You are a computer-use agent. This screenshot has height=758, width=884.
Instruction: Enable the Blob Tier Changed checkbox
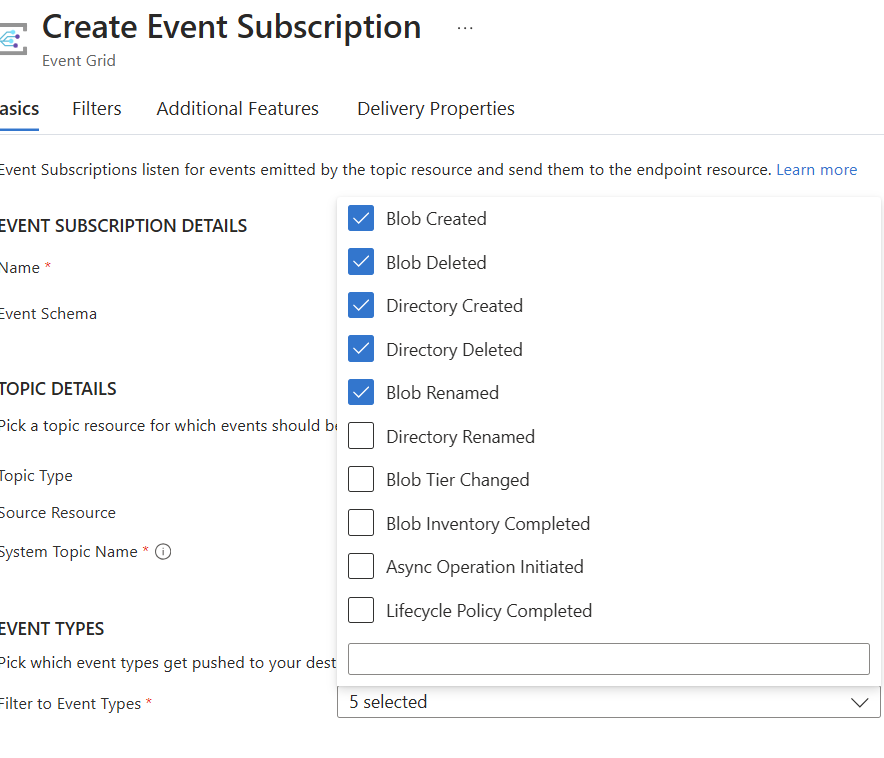[x=361, y=479]
